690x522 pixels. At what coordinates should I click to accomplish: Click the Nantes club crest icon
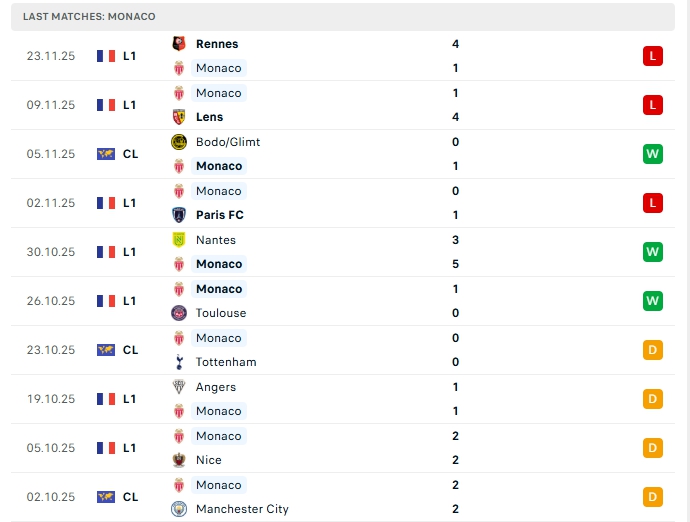(x=179, y=240)
